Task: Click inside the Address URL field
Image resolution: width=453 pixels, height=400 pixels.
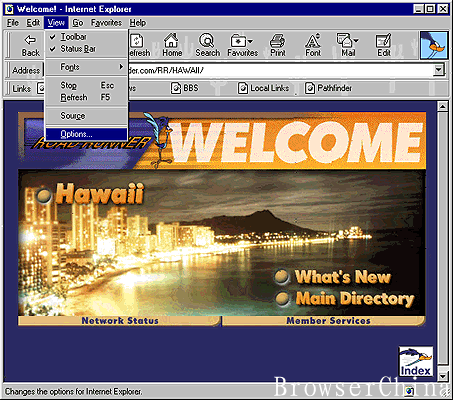Action: pyautogui.click(x=279, y=70)
